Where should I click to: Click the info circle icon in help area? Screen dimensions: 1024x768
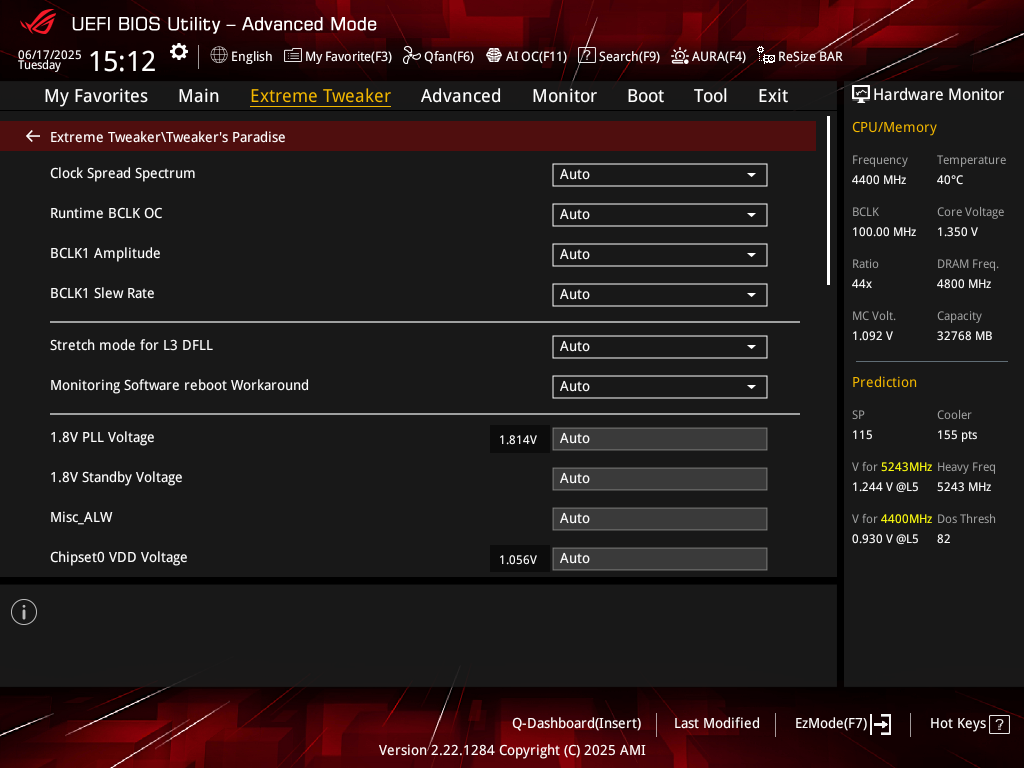(x=24, y=612)
